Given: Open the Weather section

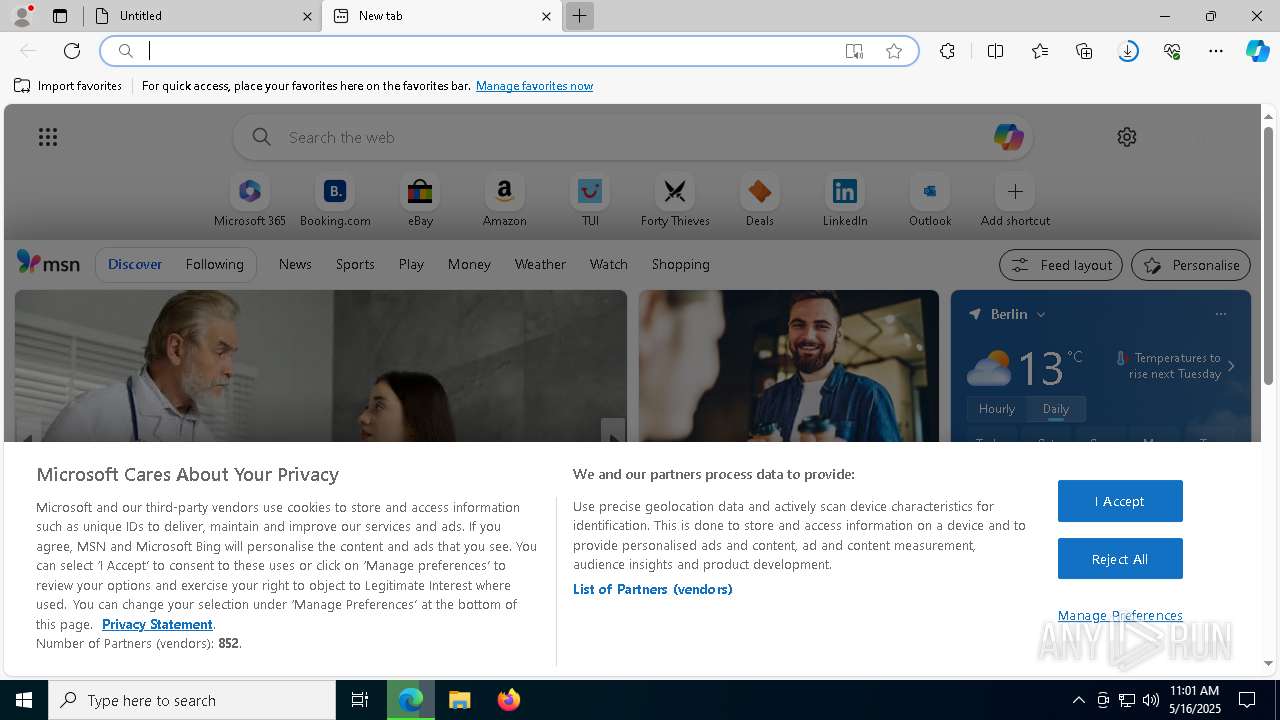Looking at the screenshot, I should (x=540, y=264).
